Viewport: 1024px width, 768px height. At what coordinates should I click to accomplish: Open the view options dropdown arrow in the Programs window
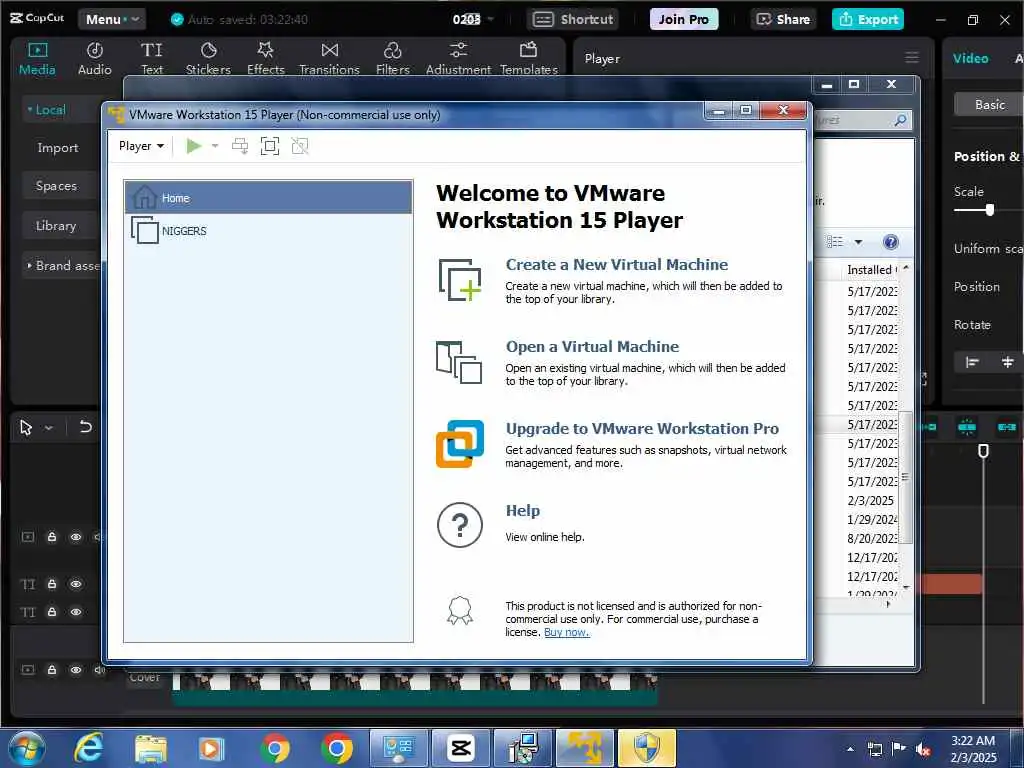pyautogui.click(x=858, y=242)
